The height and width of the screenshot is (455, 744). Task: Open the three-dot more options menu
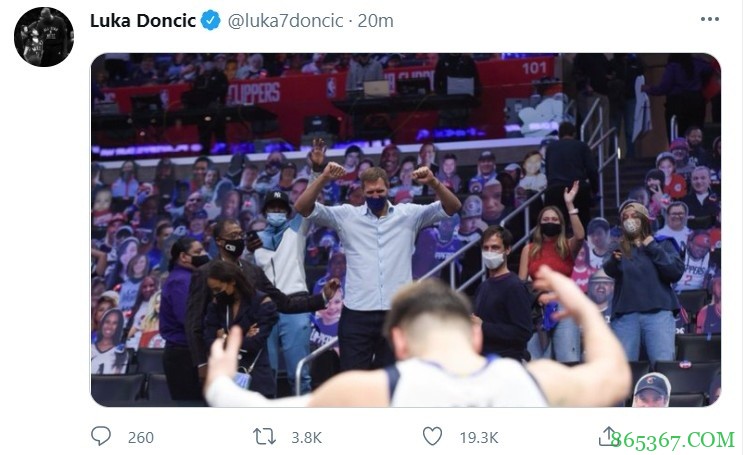(x=709, y=20)
